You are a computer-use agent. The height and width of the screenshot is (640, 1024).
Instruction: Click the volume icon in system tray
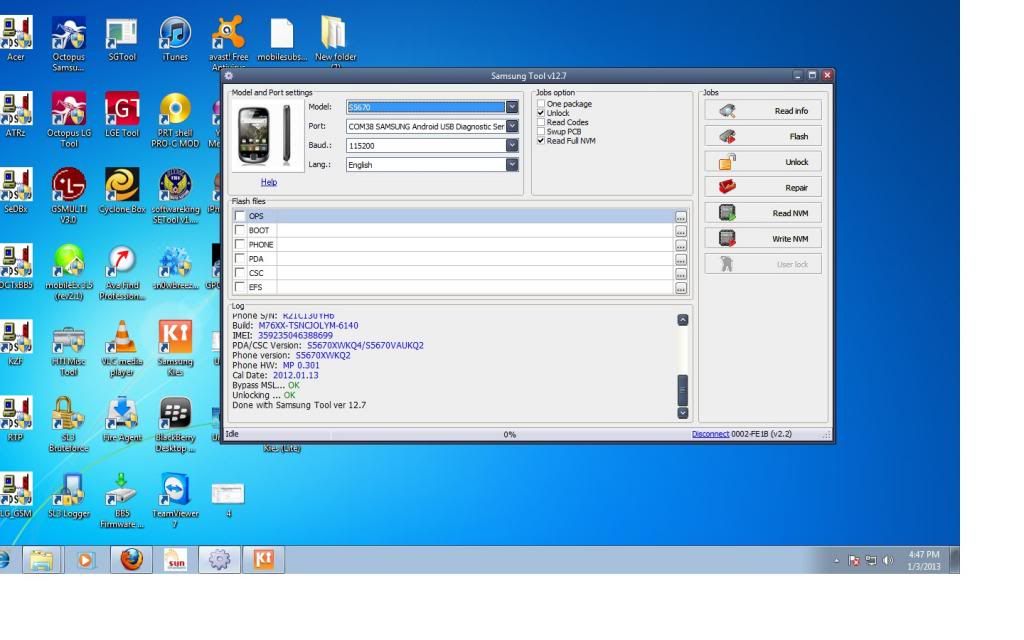[888, 560]
